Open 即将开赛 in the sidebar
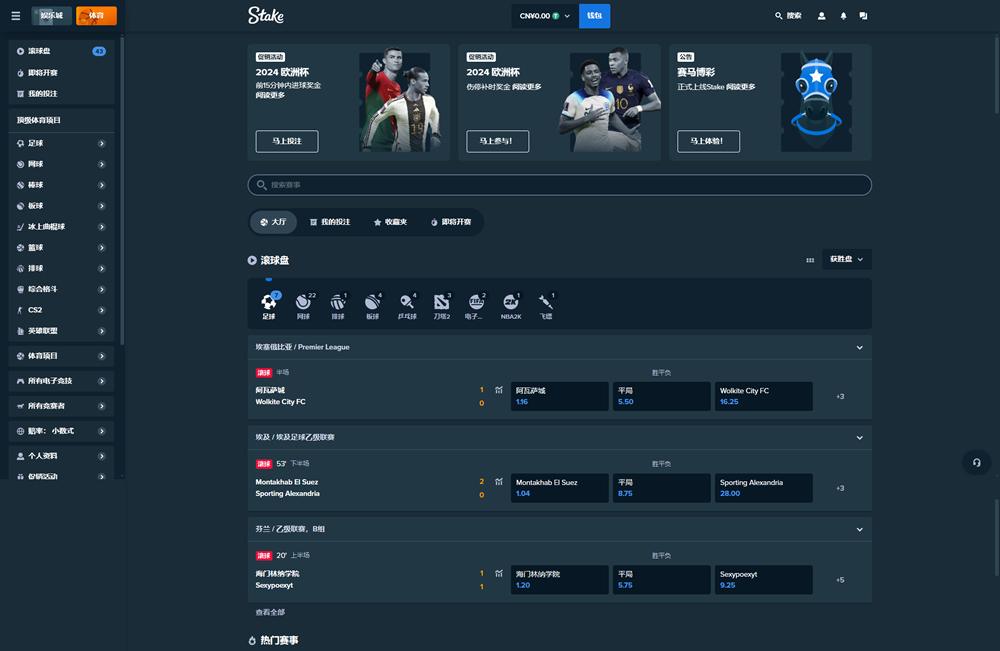 point(61,73)
